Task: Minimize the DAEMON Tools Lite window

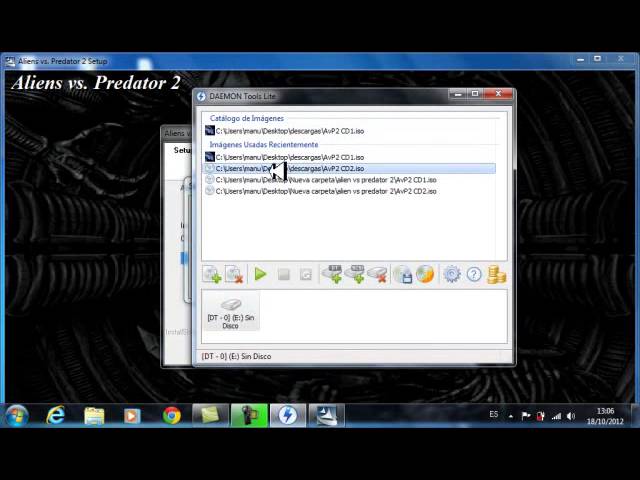Action: tap(458, 94)
